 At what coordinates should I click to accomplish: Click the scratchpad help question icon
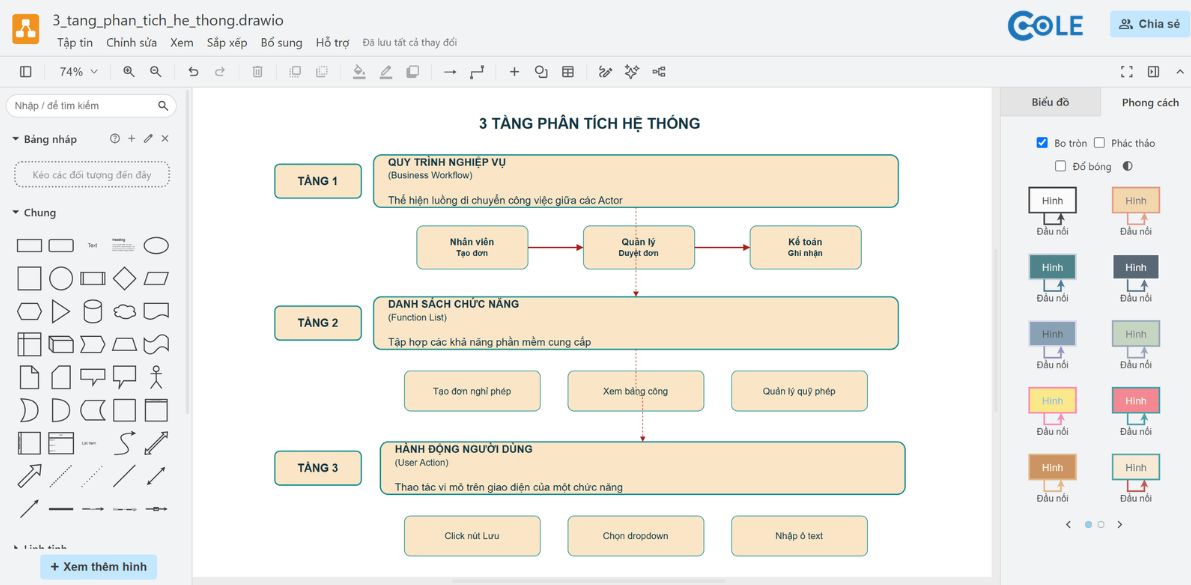(115, 138)
